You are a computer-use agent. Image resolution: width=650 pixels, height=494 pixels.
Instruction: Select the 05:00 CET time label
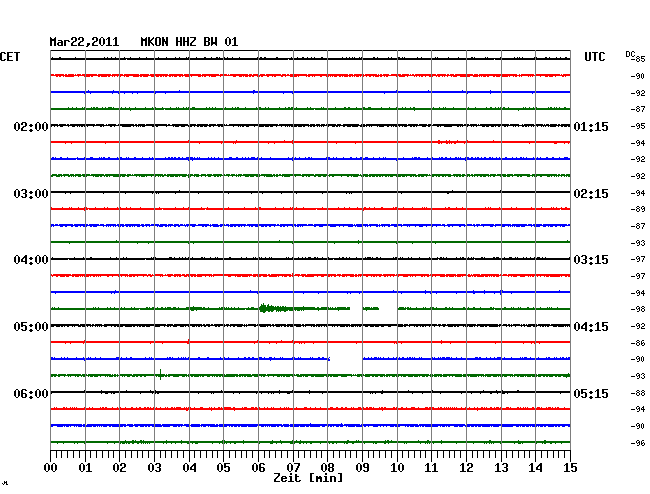(31, 327)
